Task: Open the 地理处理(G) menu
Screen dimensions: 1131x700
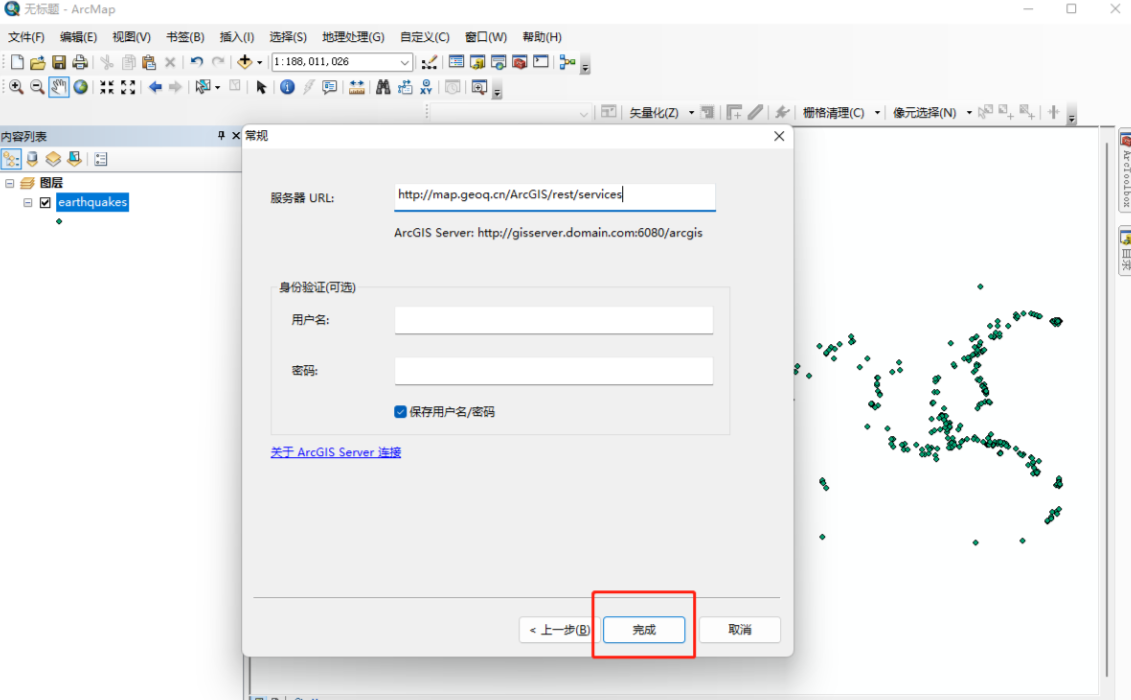Action: click(353, 37)
